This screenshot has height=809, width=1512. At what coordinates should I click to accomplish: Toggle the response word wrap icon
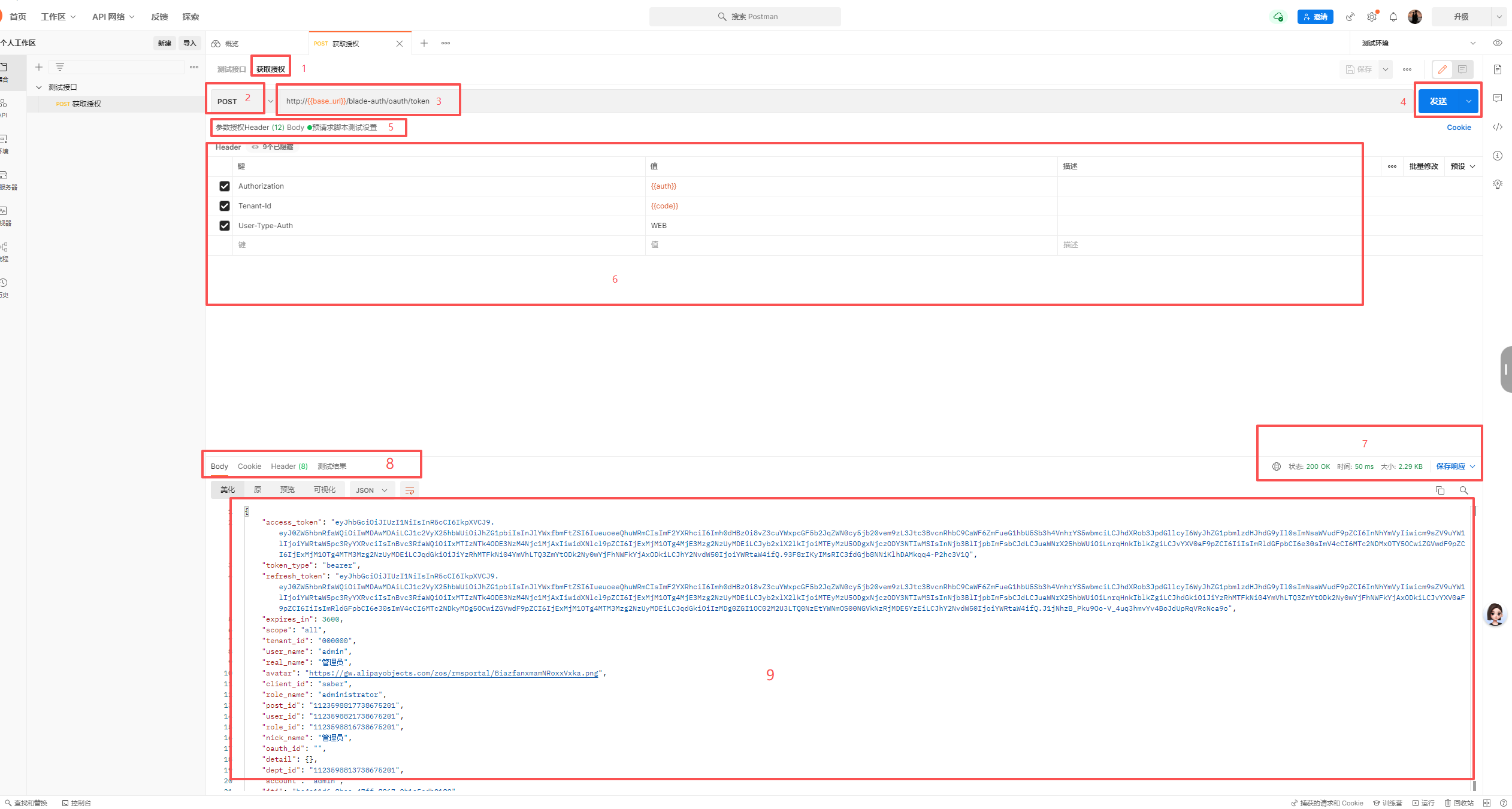[410, 490]
